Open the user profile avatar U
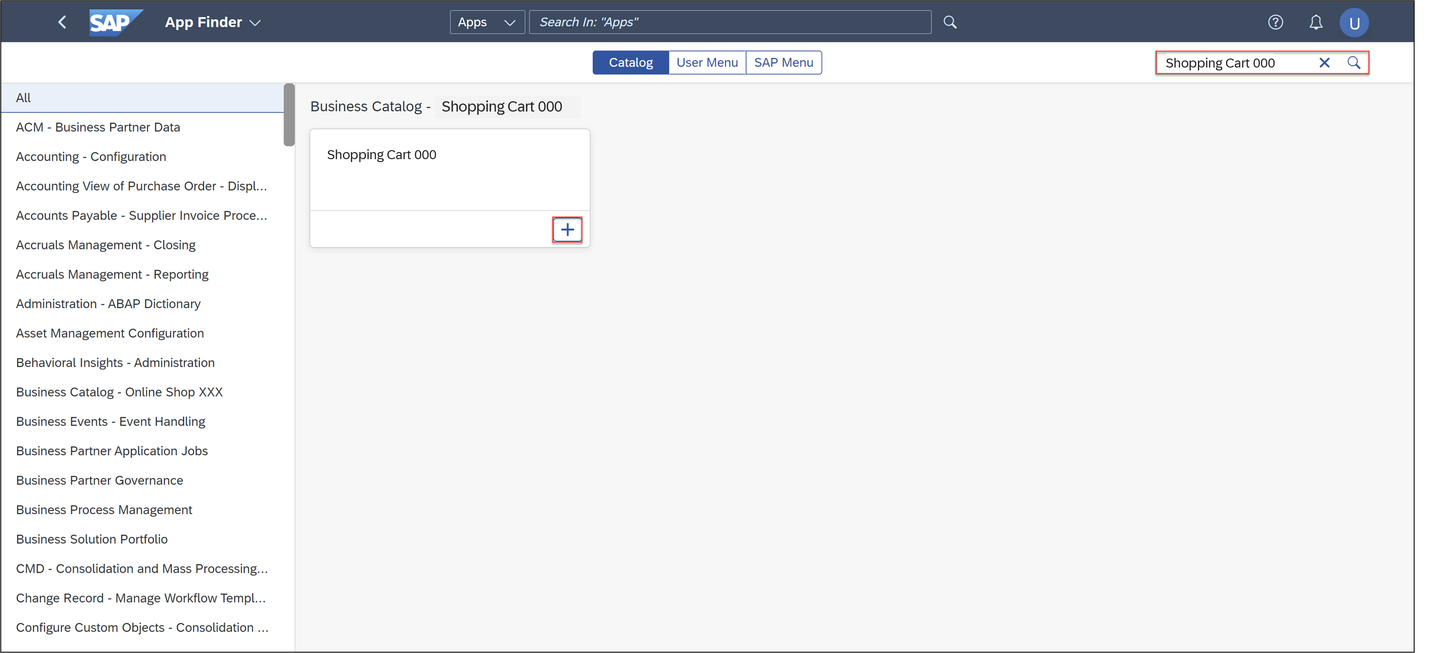The height and width of the screenshot is (653, 1440). 1354,22
